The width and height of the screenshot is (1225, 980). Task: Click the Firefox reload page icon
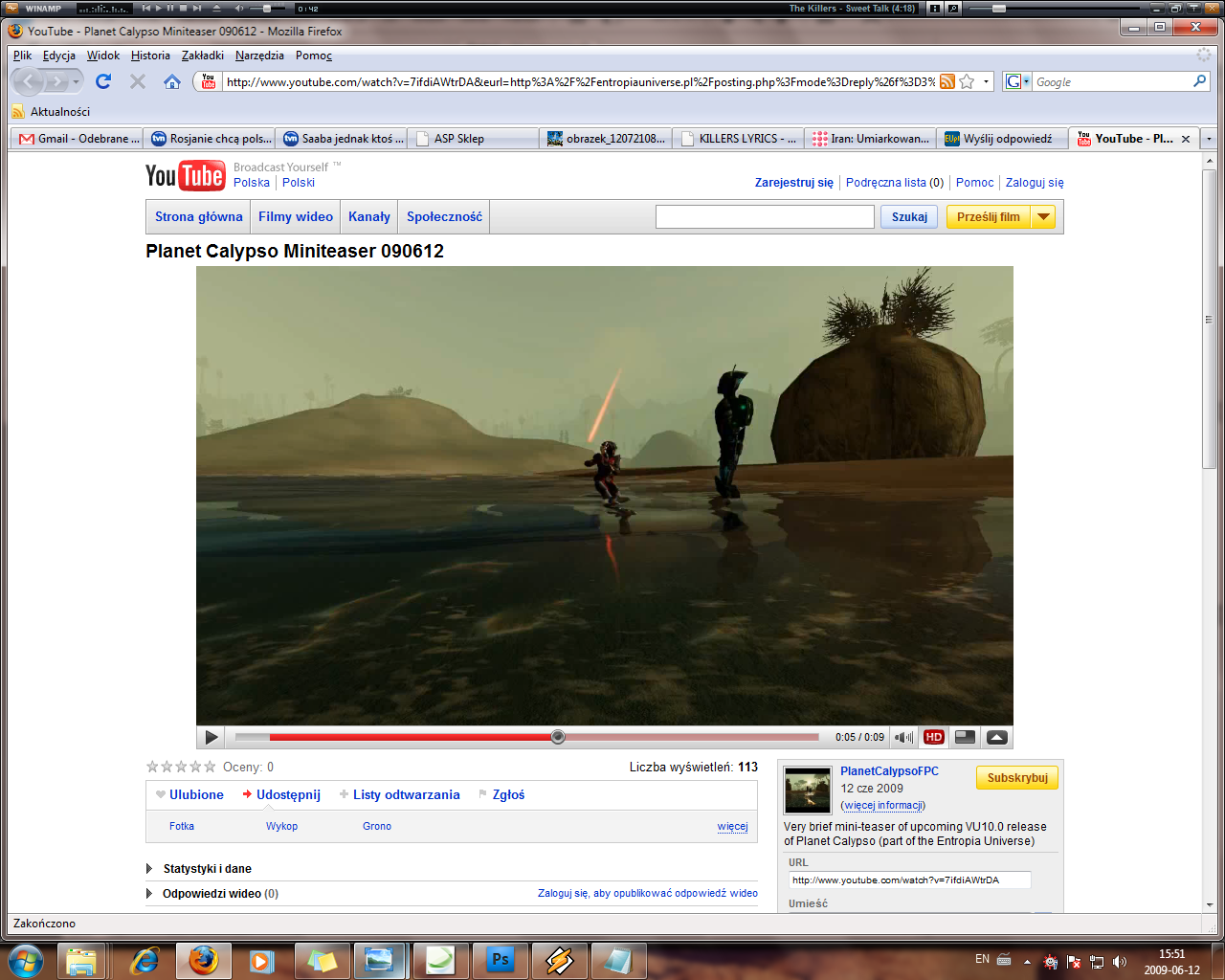[103, 81]
